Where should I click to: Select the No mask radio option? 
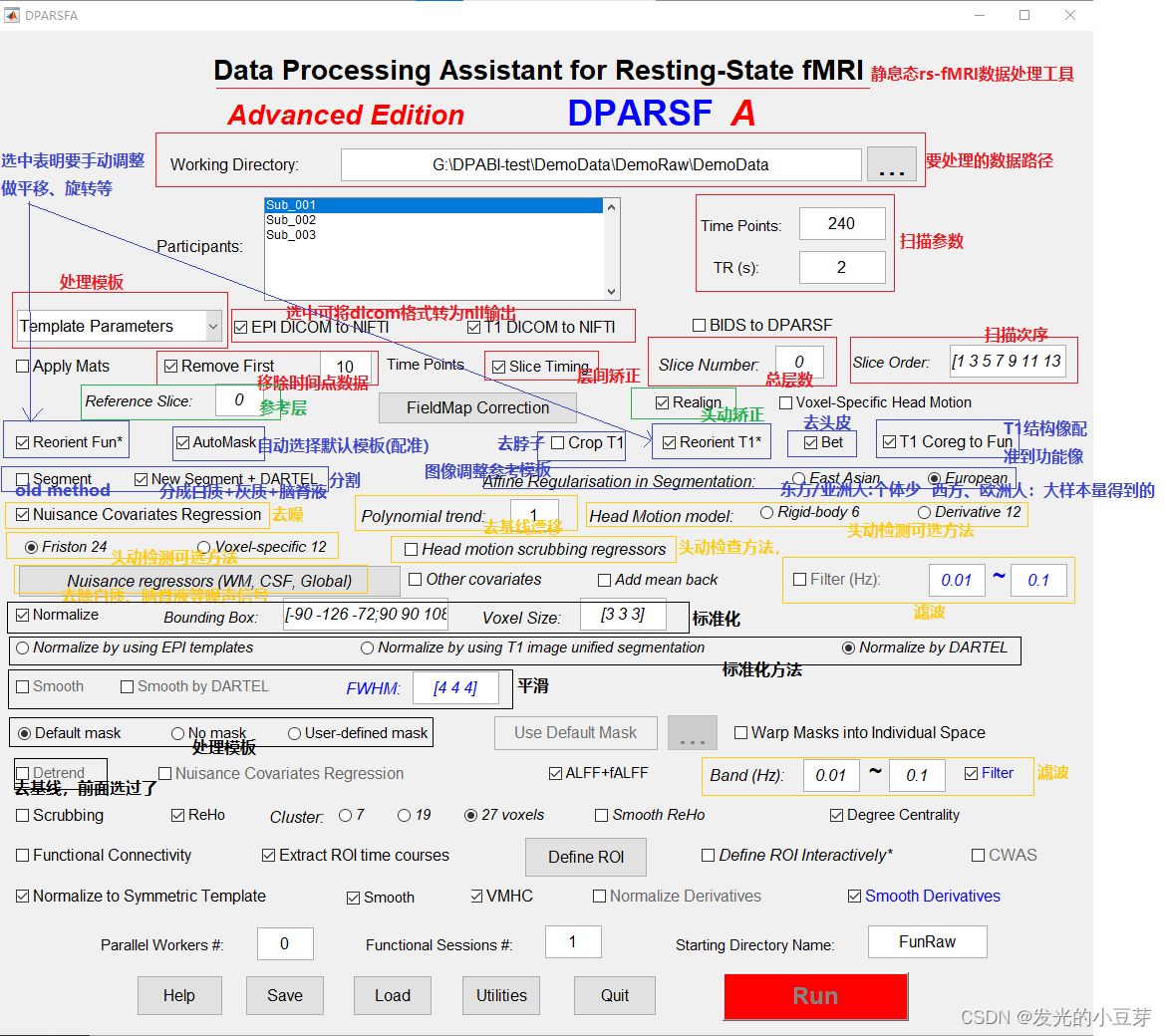pos(177,734)
